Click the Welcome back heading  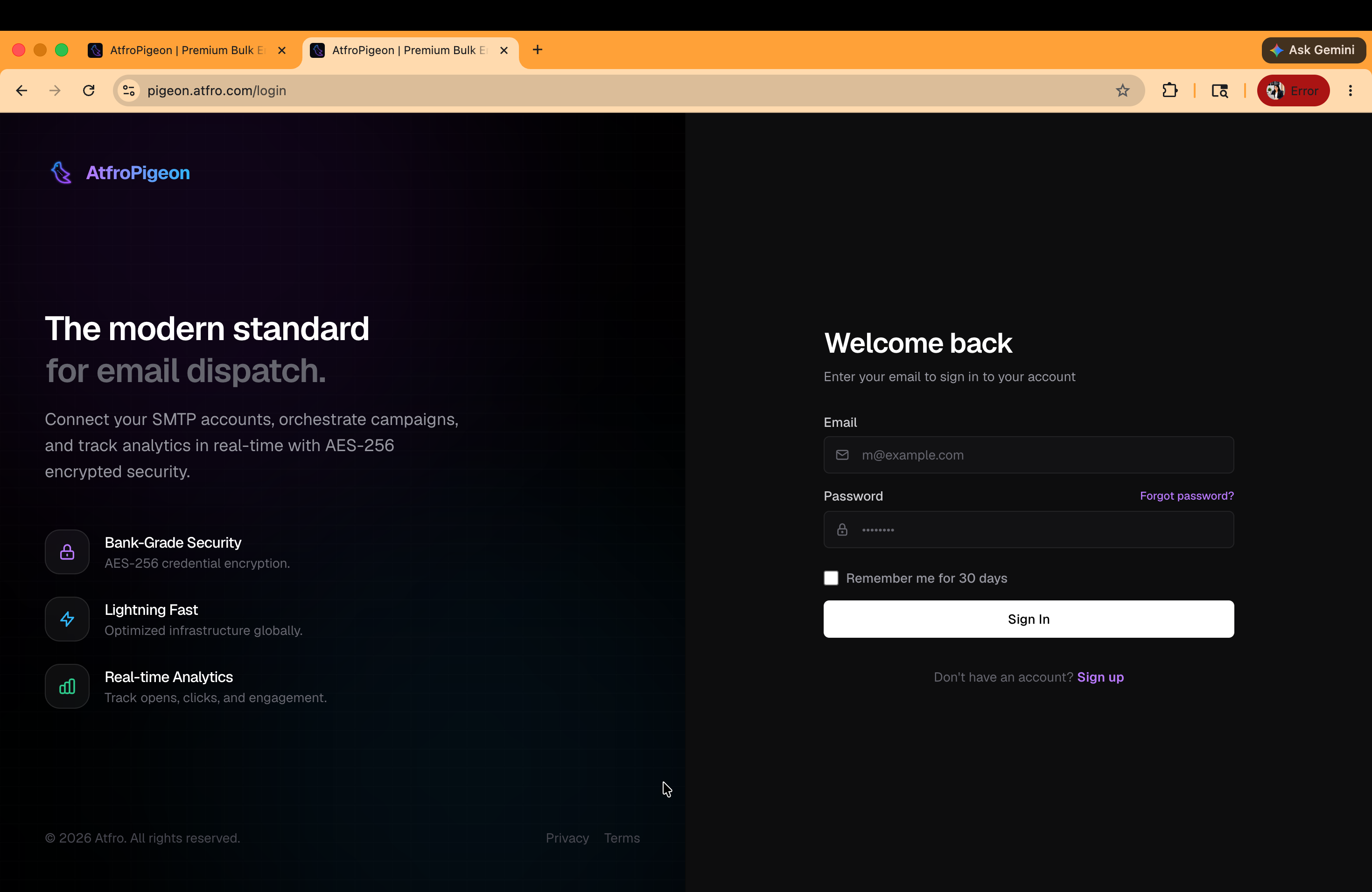(918, 343)
